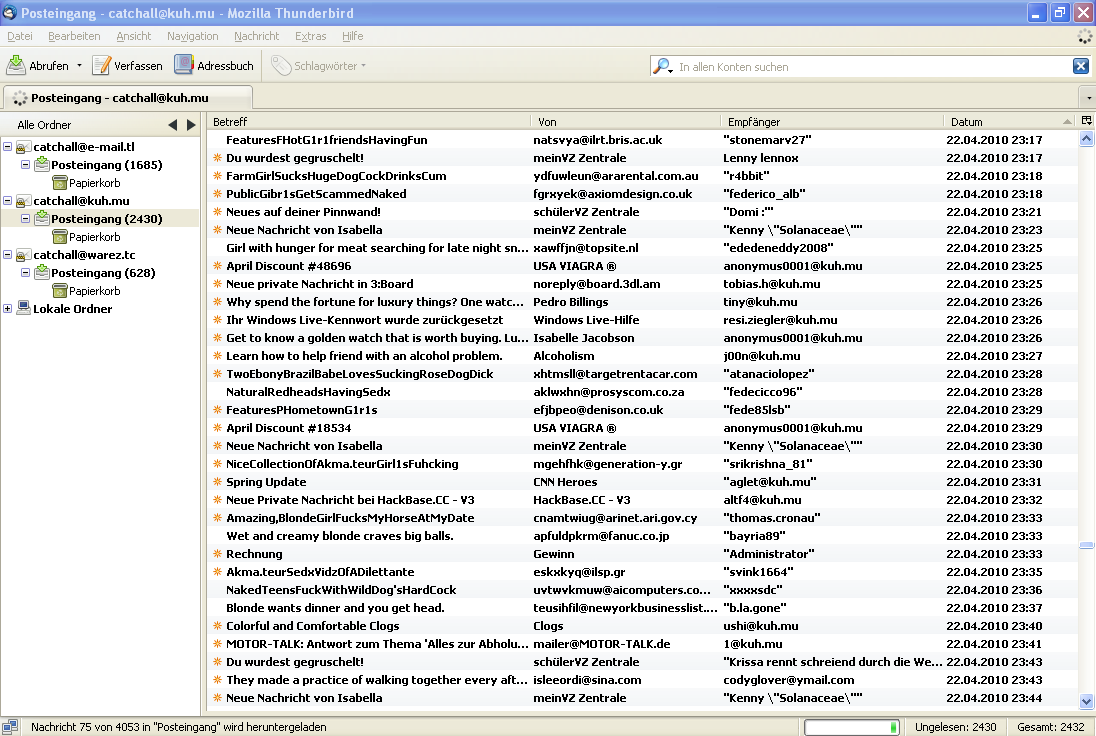This screenshot has height=736, width=1096.
Task: Click 'Ungelesen: 2430' in the status bar
Action: click(955, 727)
